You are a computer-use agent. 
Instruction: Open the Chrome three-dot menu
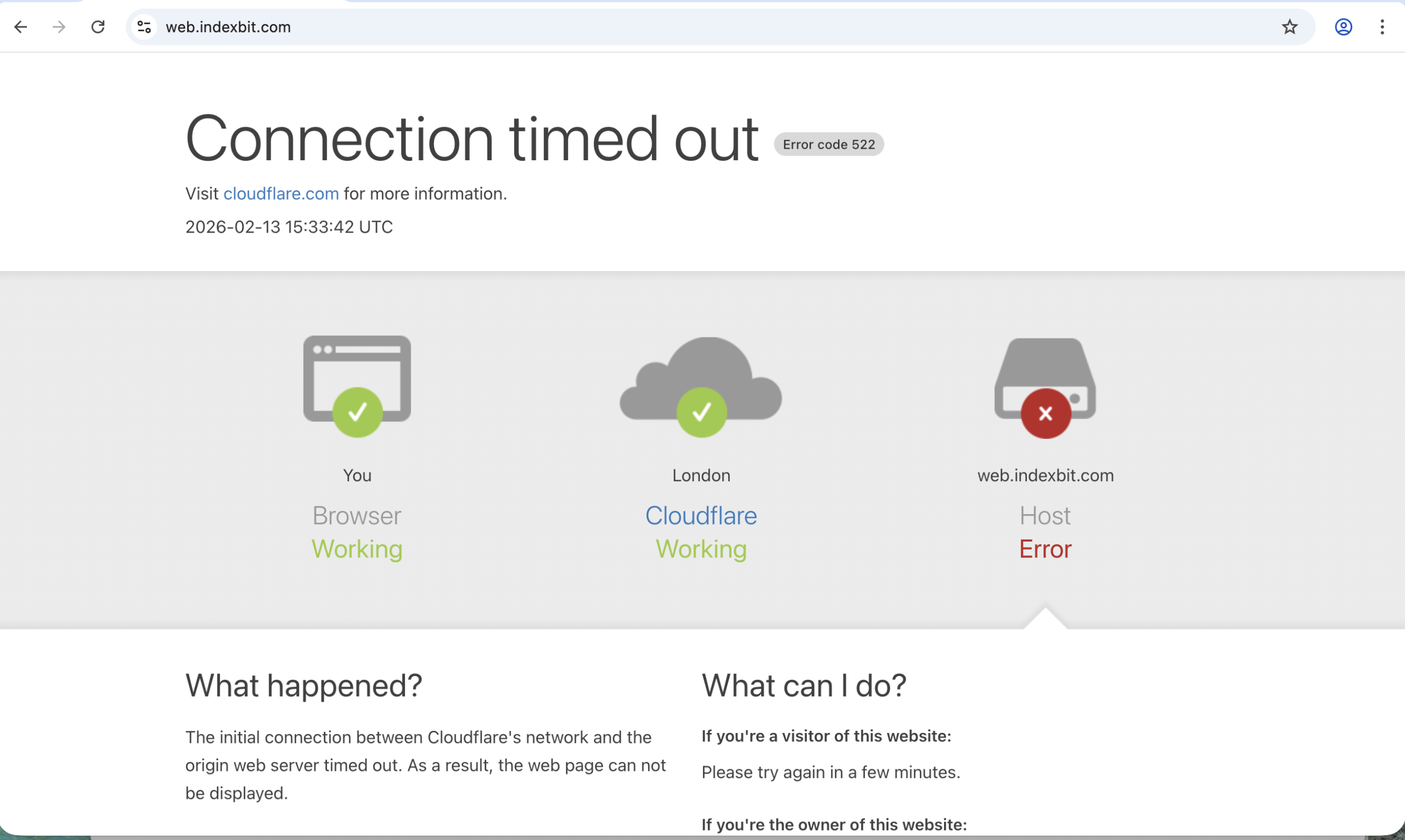coord(1382,26)
